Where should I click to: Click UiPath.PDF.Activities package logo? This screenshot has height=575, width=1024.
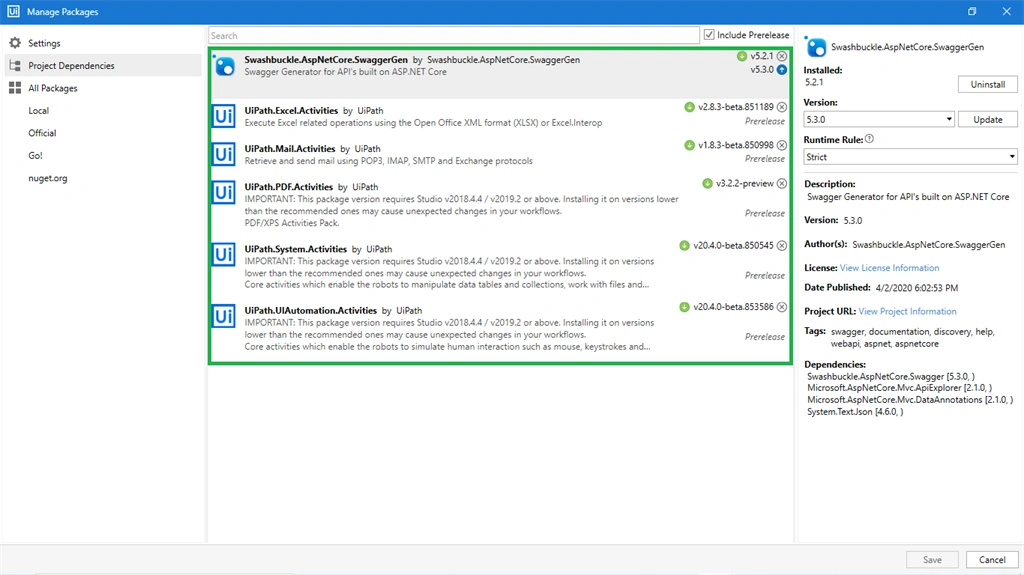click(223, 192)
